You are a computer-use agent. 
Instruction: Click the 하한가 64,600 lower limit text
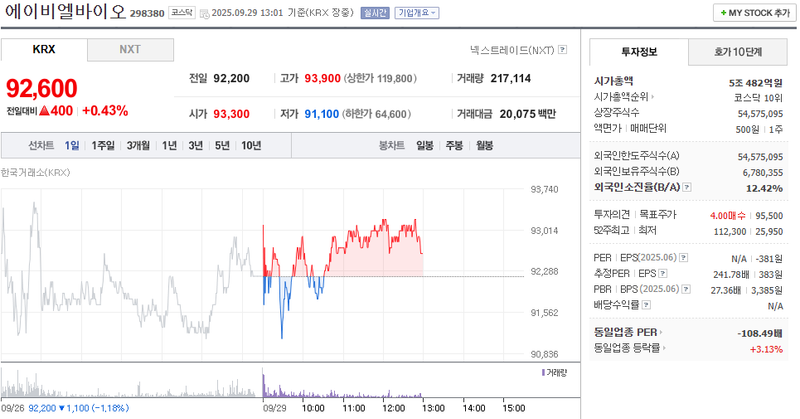[376, 114]
